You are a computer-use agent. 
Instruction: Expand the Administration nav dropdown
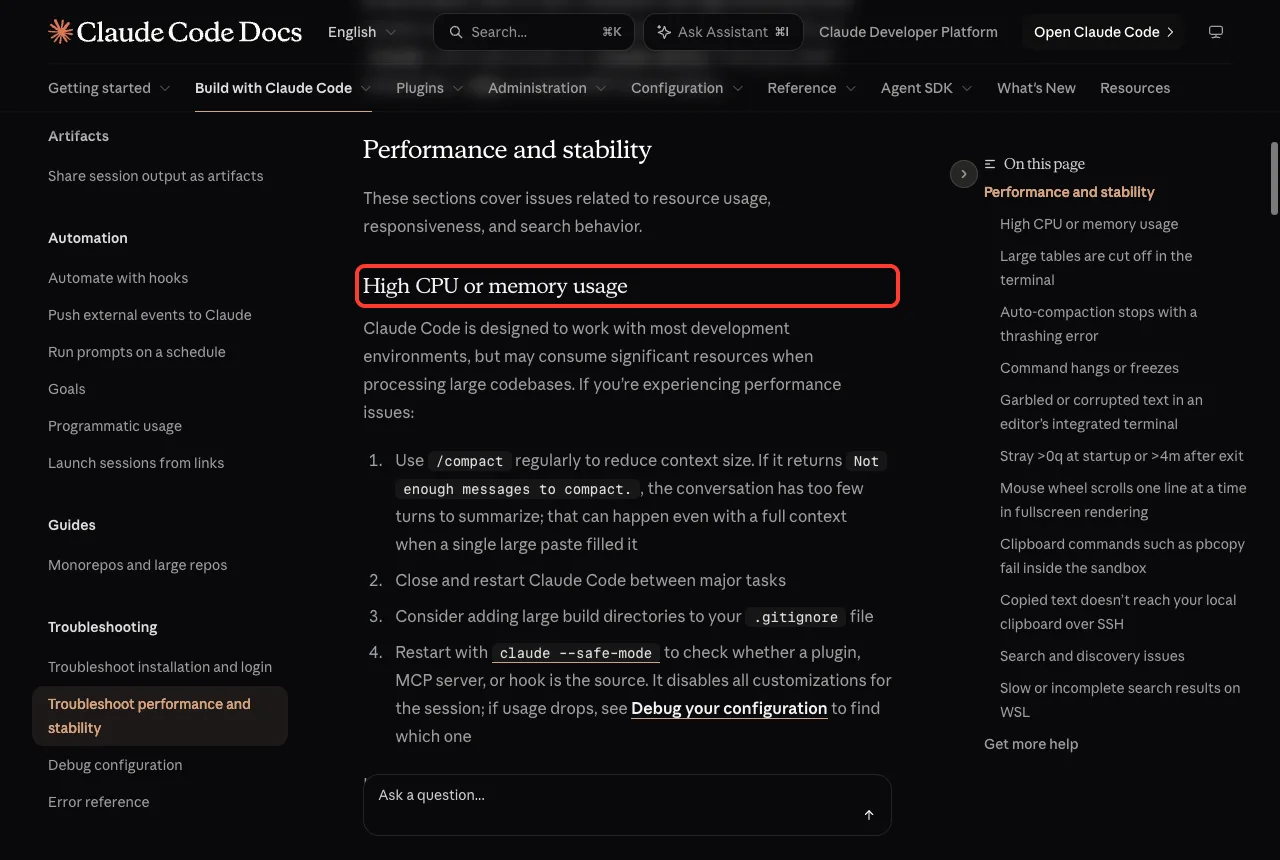[547, 88]
